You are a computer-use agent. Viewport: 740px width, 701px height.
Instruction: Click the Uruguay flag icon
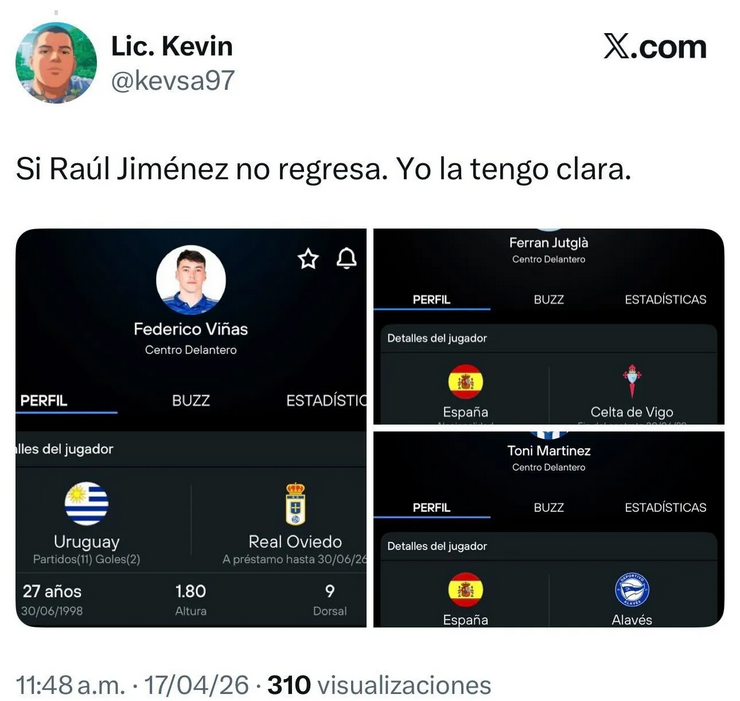pos(86,504)
